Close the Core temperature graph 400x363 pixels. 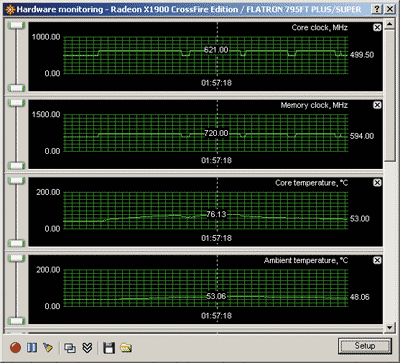[377, 183]
